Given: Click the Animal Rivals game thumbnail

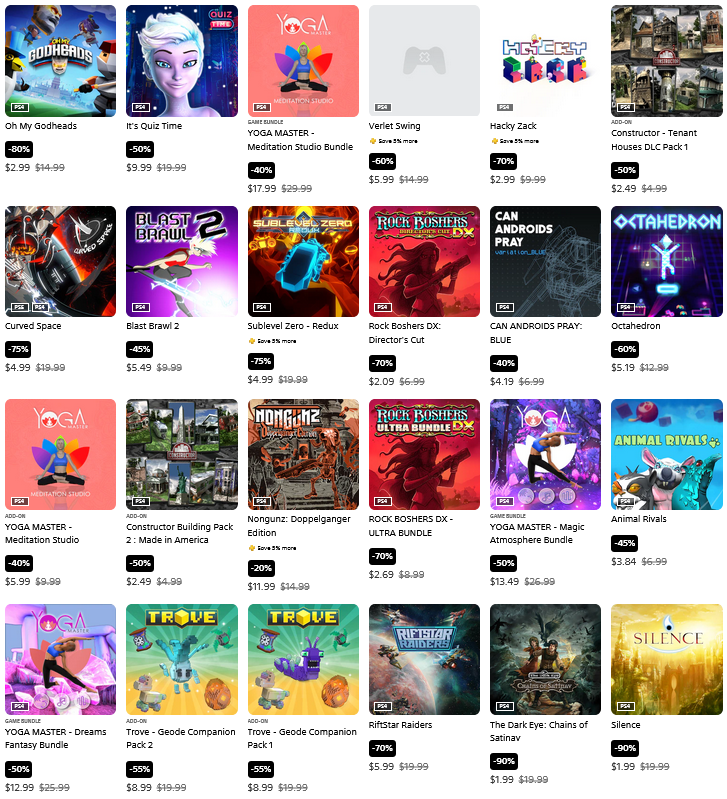Looking at the screenshot, I should coord(667,455).
